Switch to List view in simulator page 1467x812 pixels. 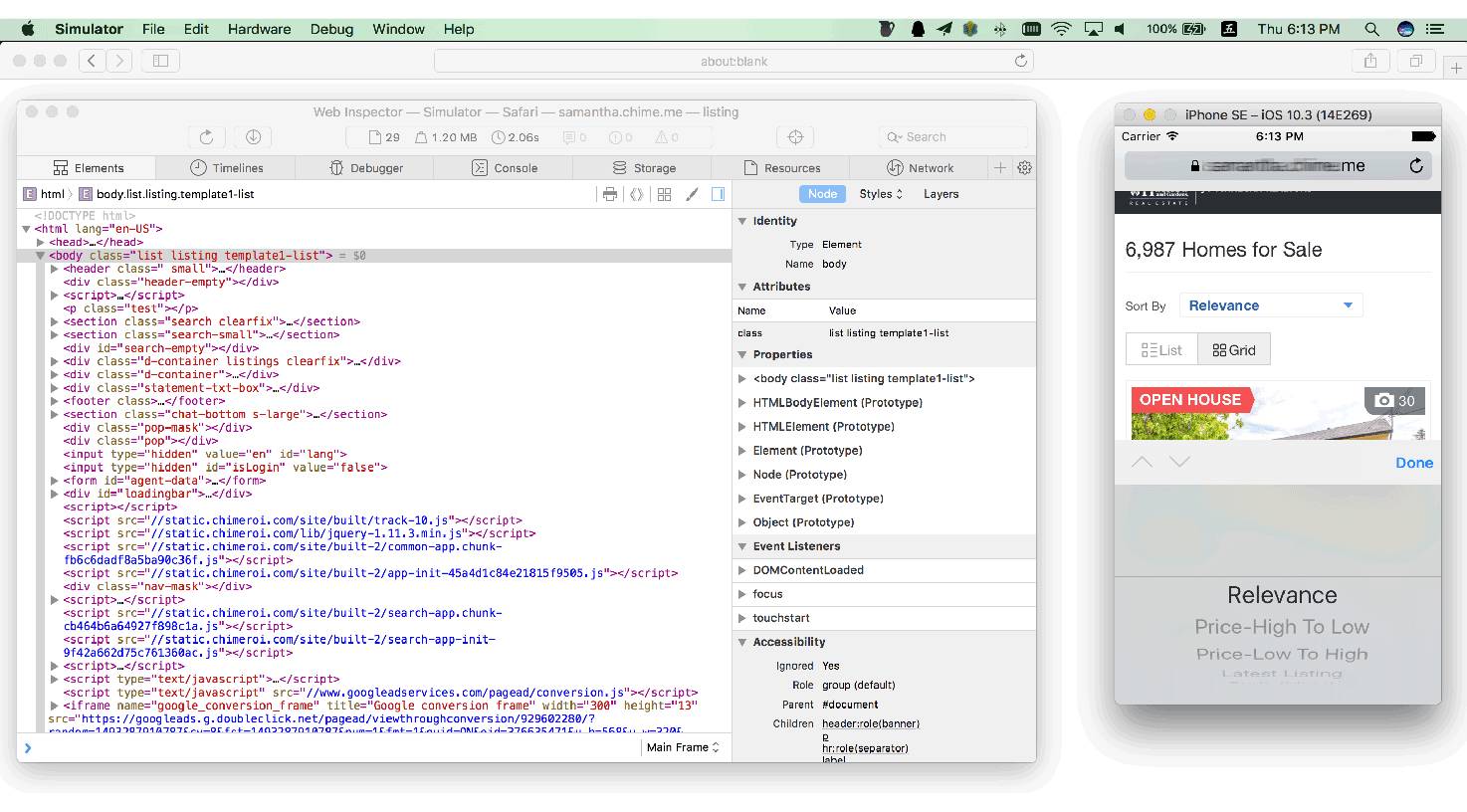[1161, 350]
